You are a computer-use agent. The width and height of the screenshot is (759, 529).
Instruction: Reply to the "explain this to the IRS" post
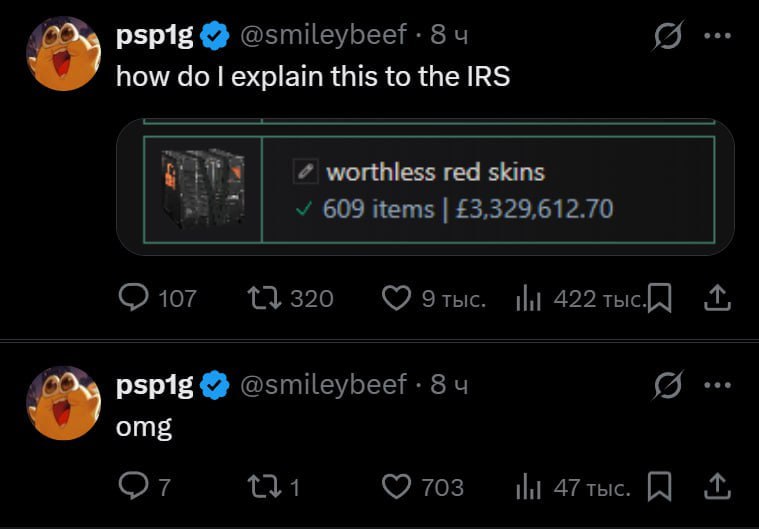(134, 297)
